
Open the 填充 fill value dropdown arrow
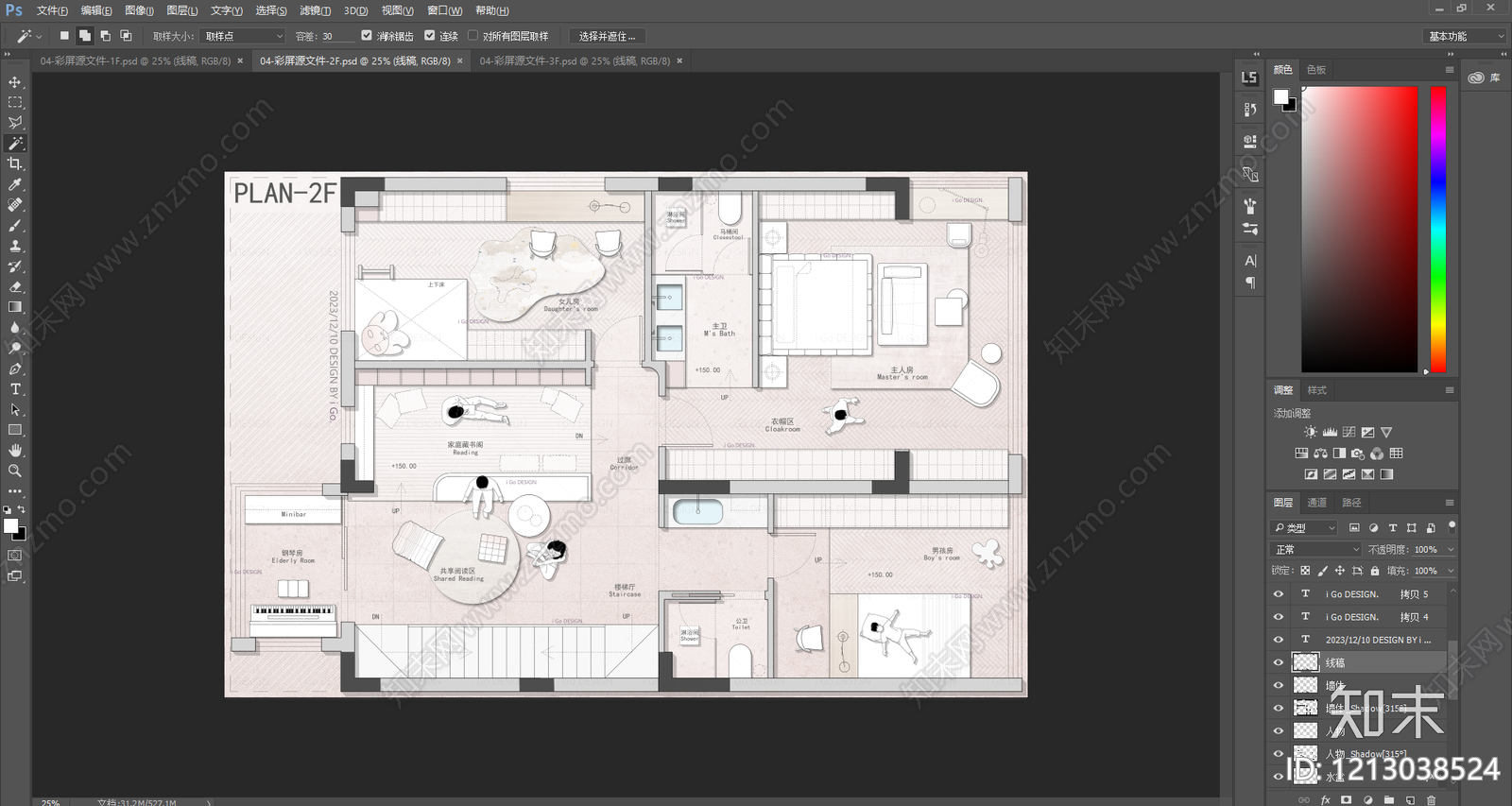coord(1451,571)
